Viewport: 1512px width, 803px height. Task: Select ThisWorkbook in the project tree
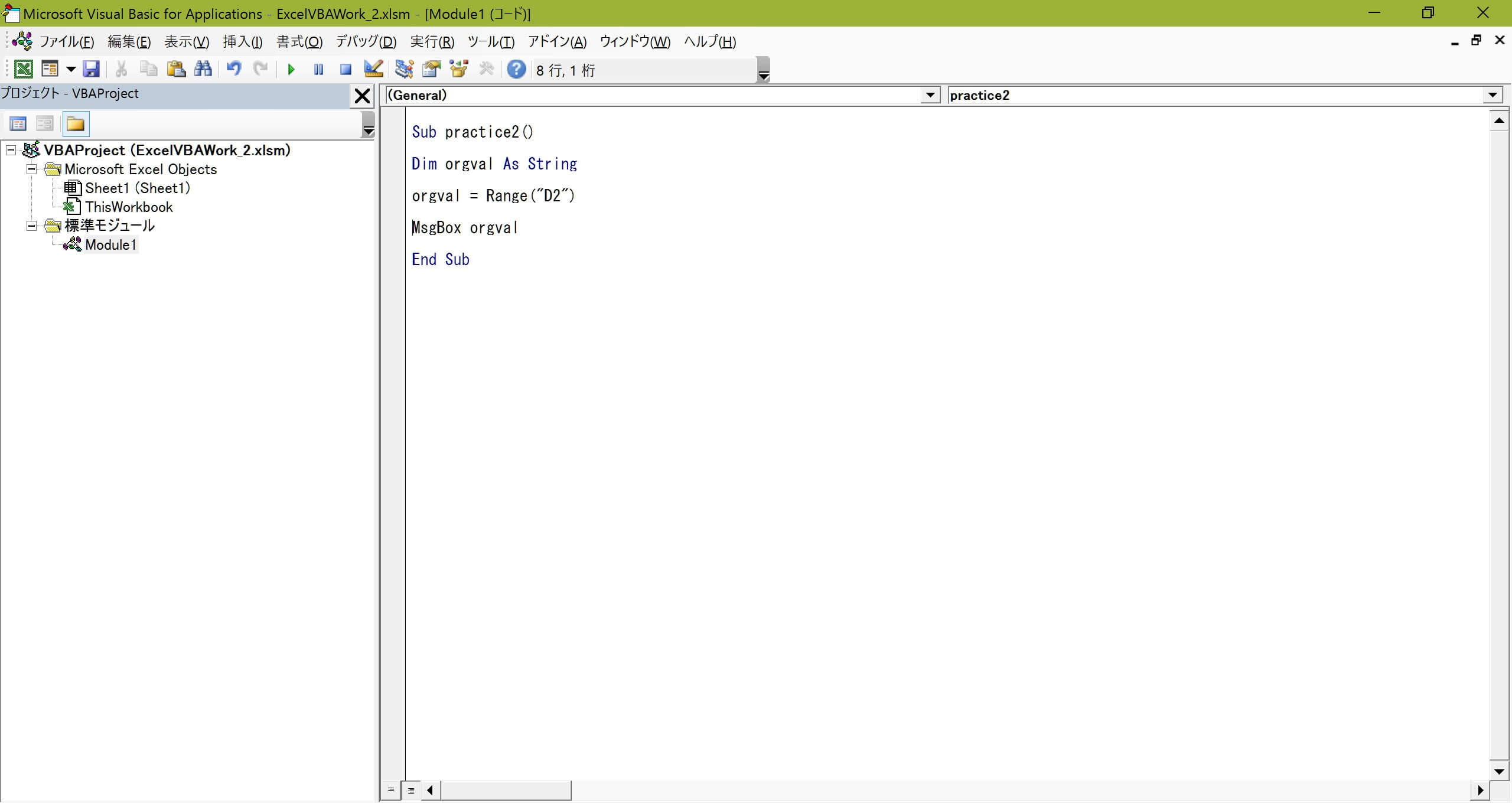pos(128,207)
